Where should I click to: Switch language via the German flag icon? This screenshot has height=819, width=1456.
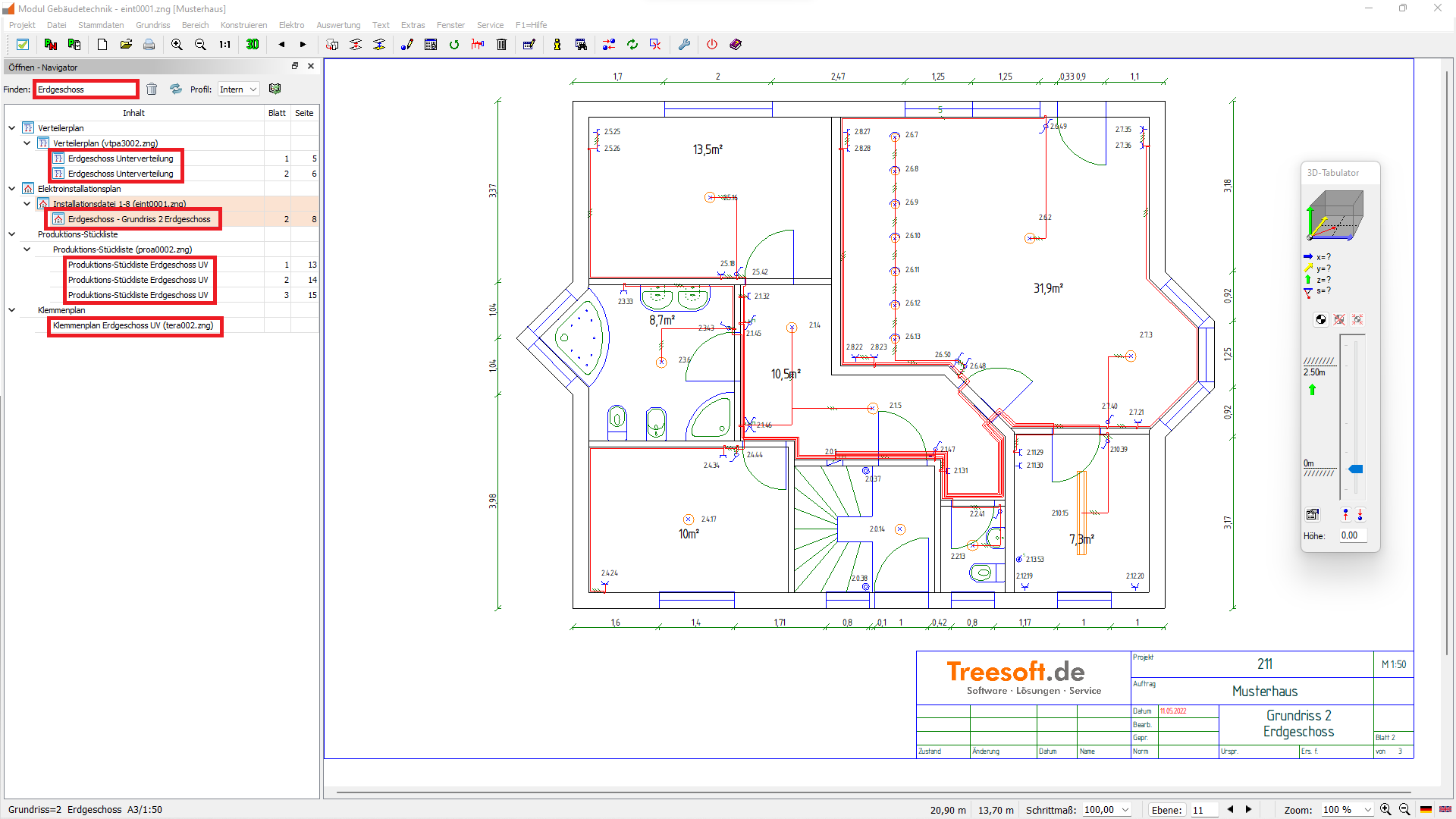pyautogui.click(x=1426, y=810)
